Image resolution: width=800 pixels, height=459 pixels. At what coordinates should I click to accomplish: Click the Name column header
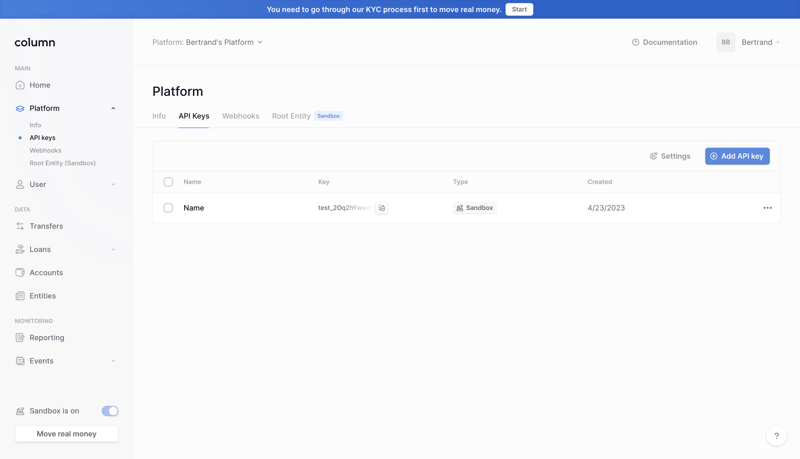(x=192, y=182)
